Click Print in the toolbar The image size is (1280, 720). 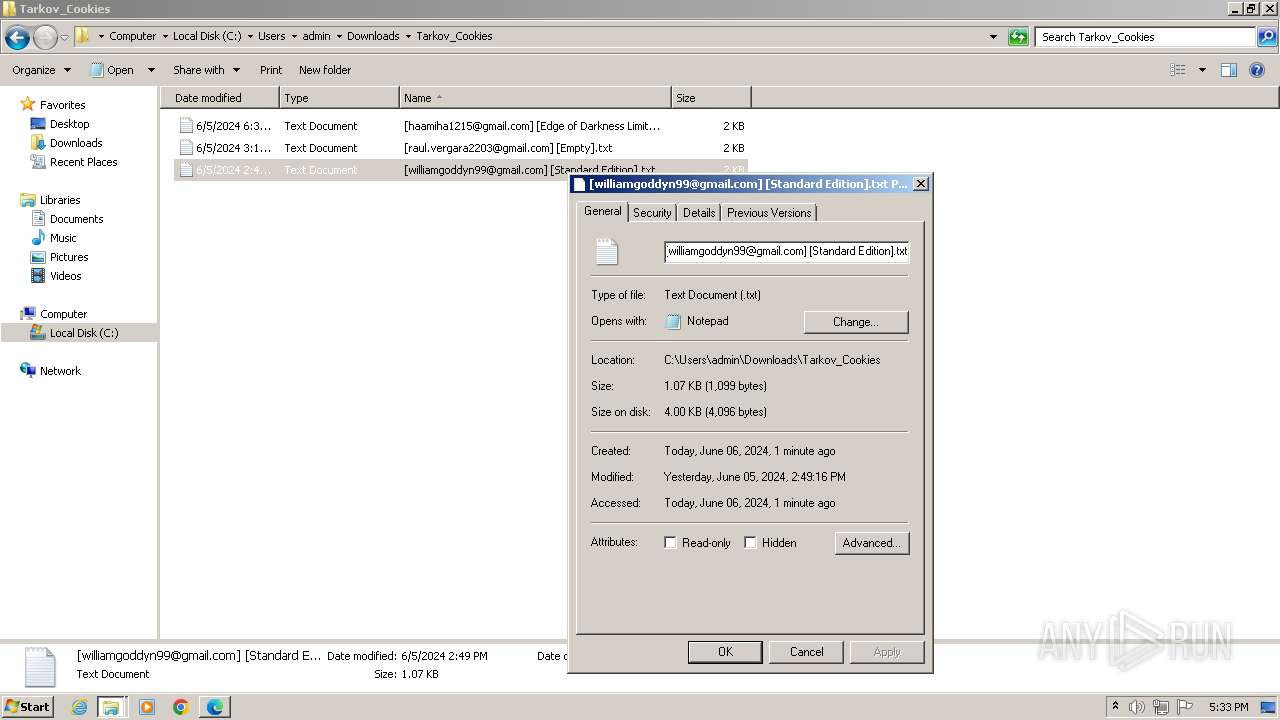tap(271, 70)
